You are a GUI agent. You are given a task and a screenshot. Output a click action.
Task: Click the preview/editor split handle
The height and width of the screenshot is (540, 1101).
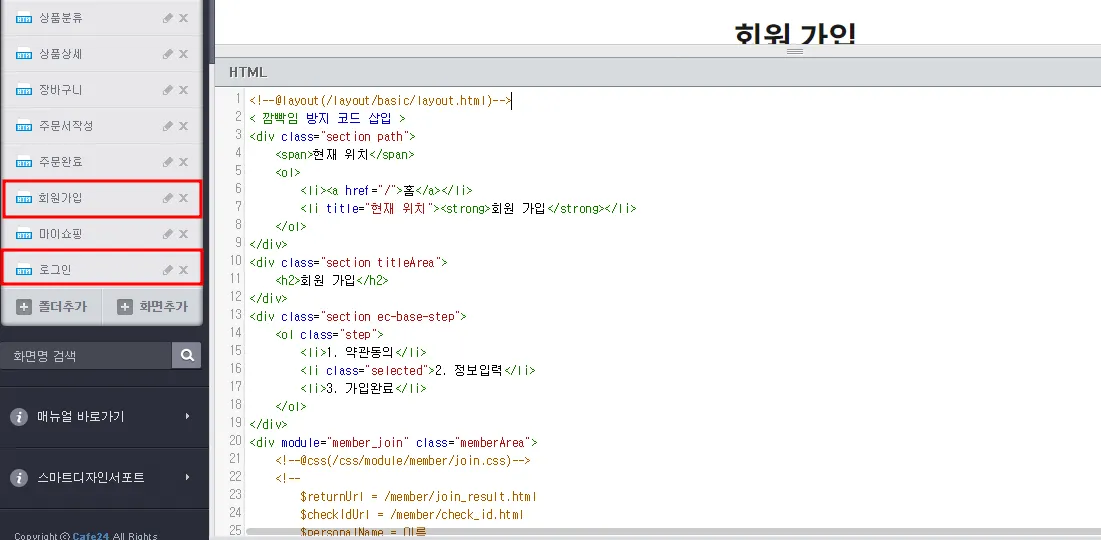point(795,51)
